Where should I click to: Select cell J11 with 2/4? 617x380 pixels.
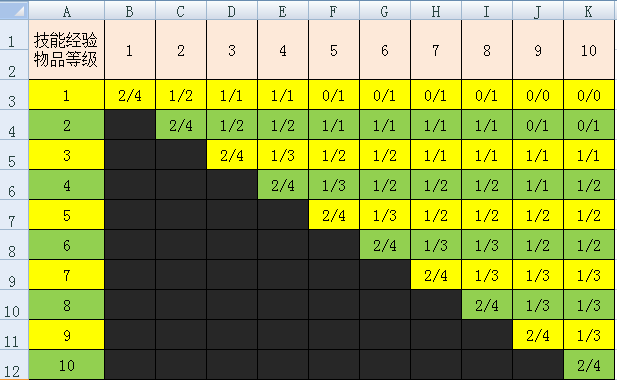538,335
